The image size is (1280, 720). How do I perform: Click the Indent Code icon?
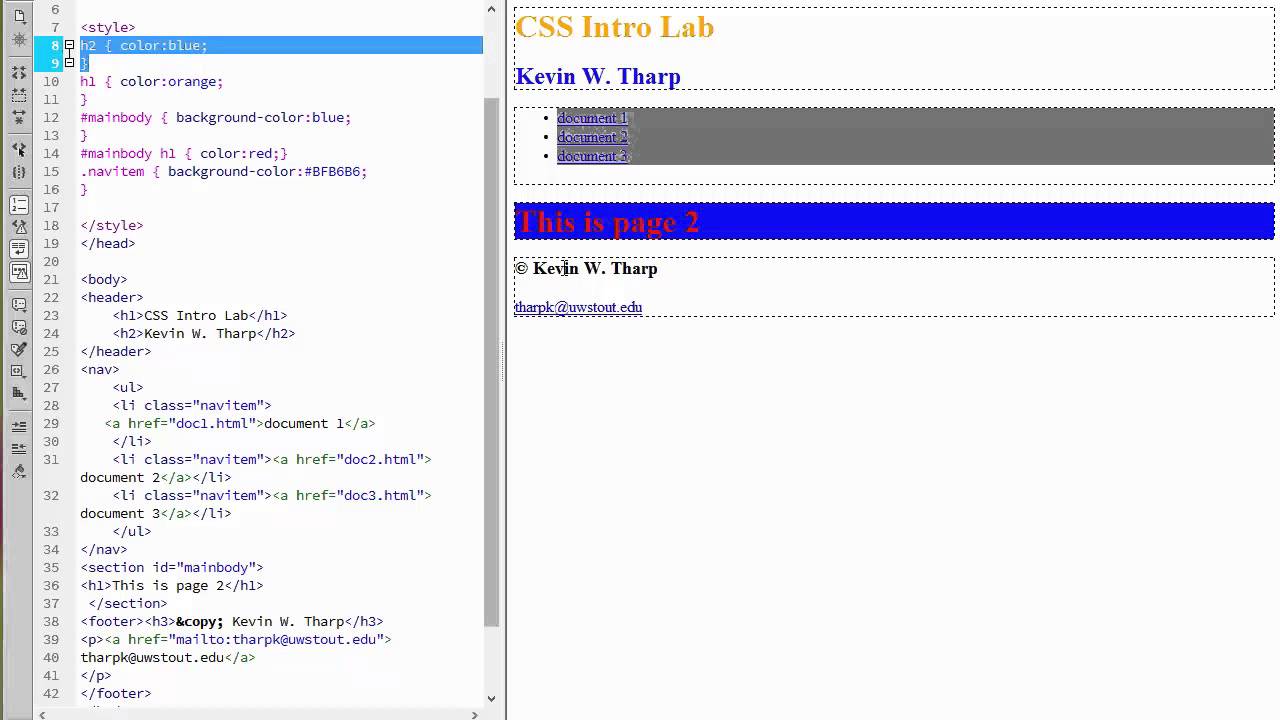click(x=19, y=427)
